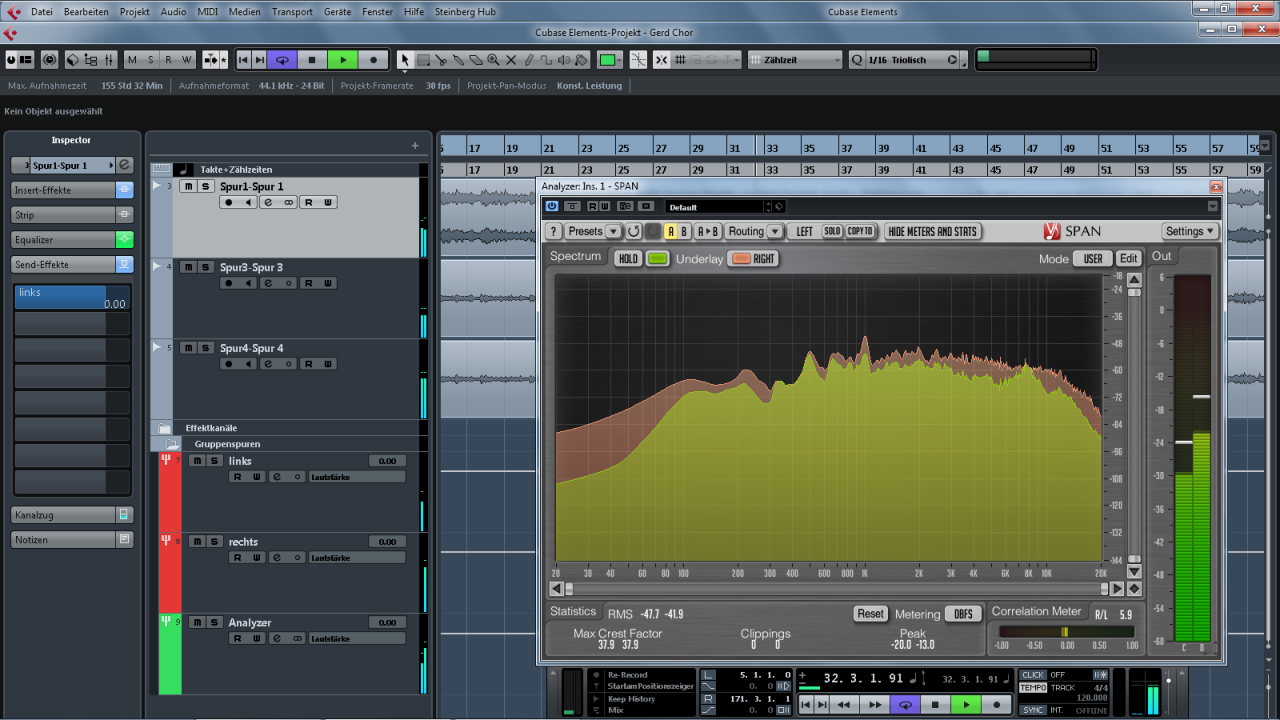Click SPAN reset circular arrow icon
The width and height of the screenshot is (1280, 720).
click(x=634, y=231)
